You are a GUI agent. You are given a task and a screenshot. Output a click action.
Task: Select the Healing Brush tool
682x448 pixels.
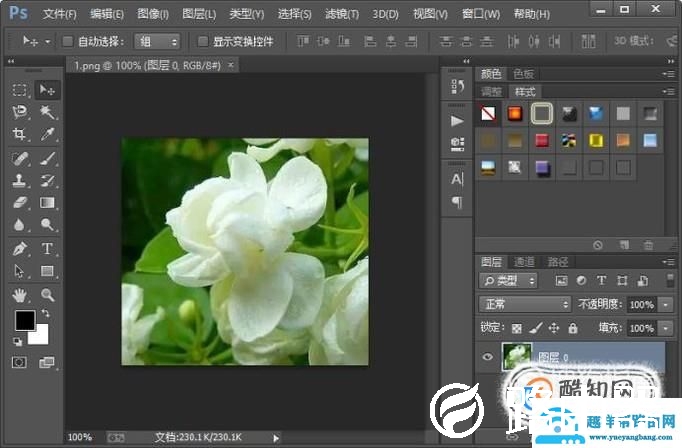(x=20, y=159)
